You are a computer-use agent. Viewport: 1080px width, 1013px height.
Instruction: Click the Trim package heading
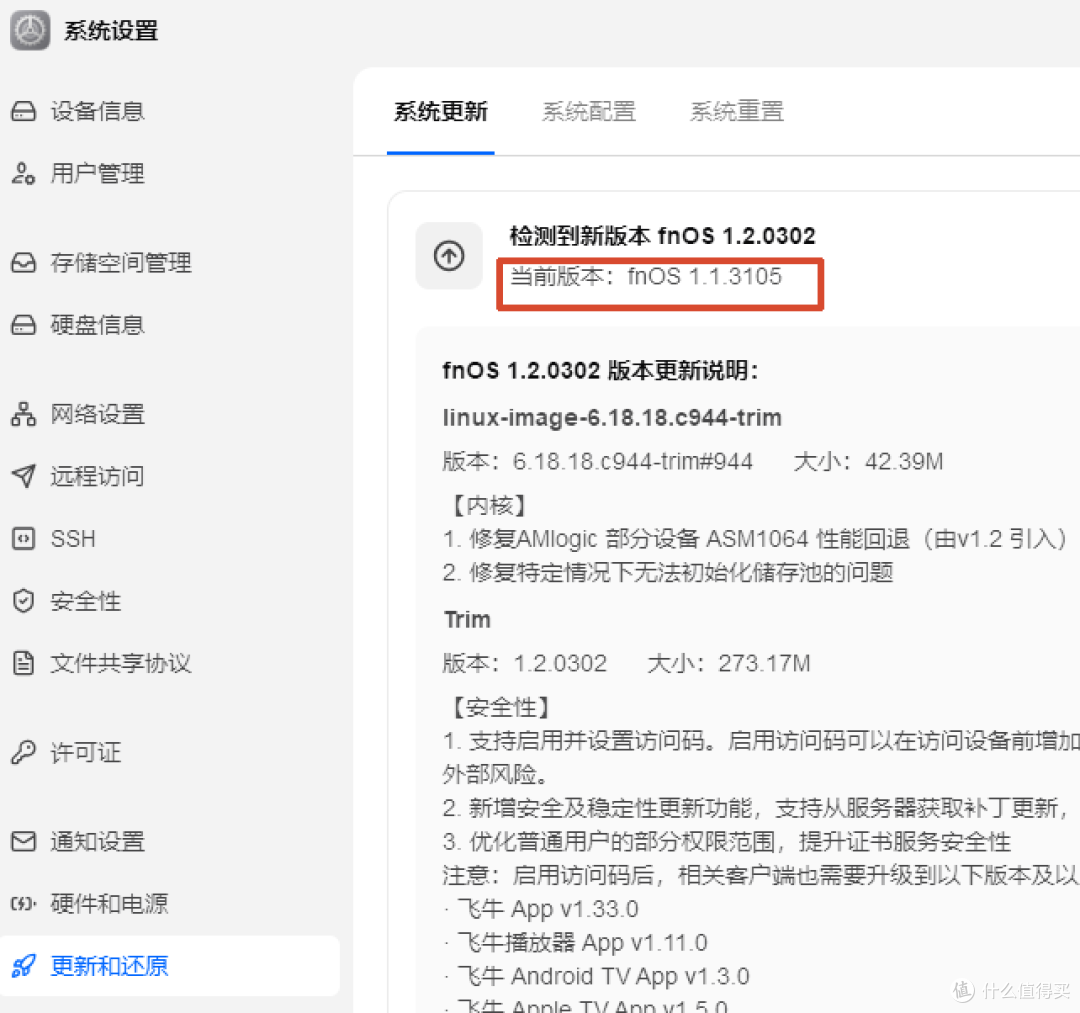point(467,620)
